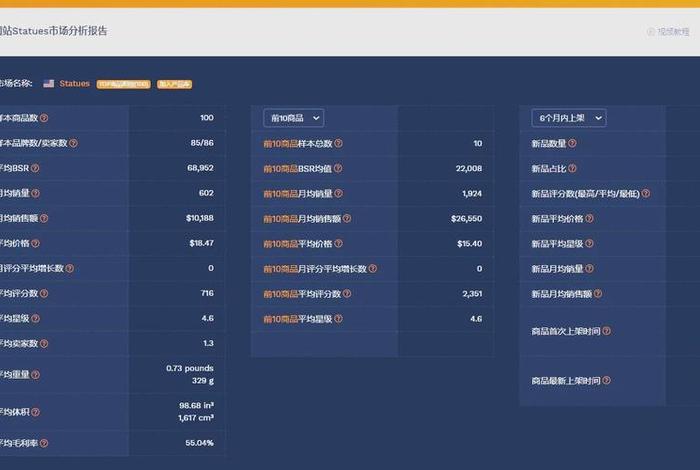The height and width of the screenshot is (470, 700).
Task: Select the weight value 0.73 pounds
Action: tap(190, 368)
